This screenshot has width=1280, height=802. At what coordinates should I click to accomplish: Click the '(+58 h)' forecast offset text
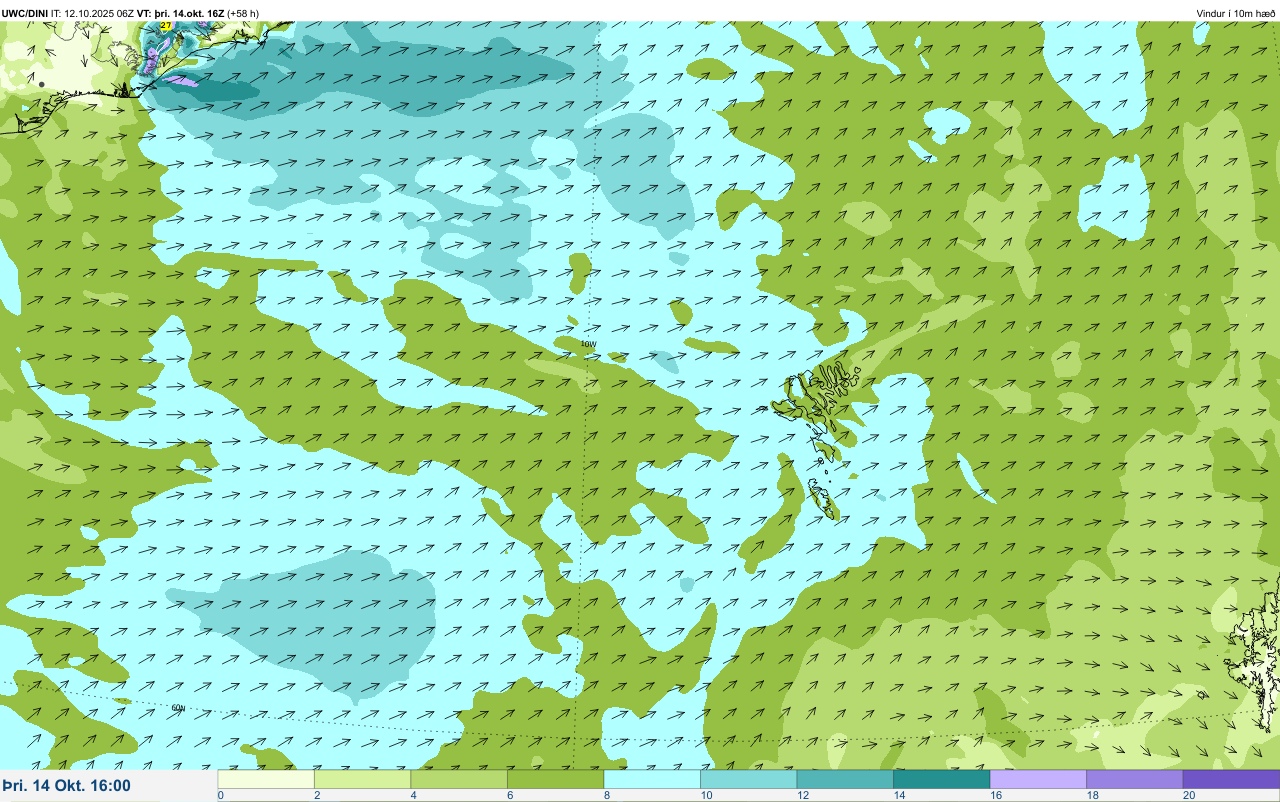tap(244, 13)
